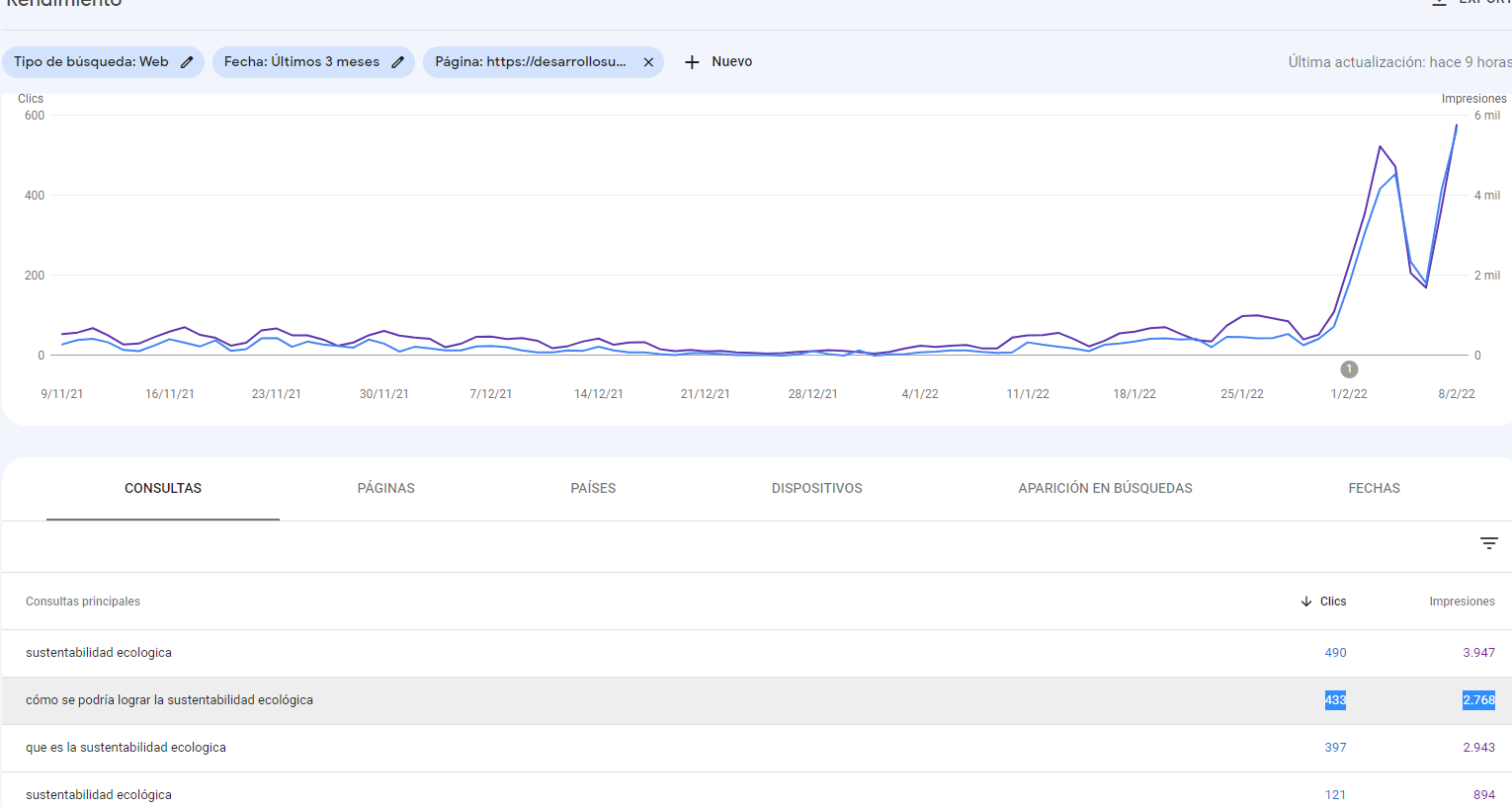Remove the Página filter with X
Viewport: 1512px width, 807px height.
pyautogui.click(x=648, y=62)
